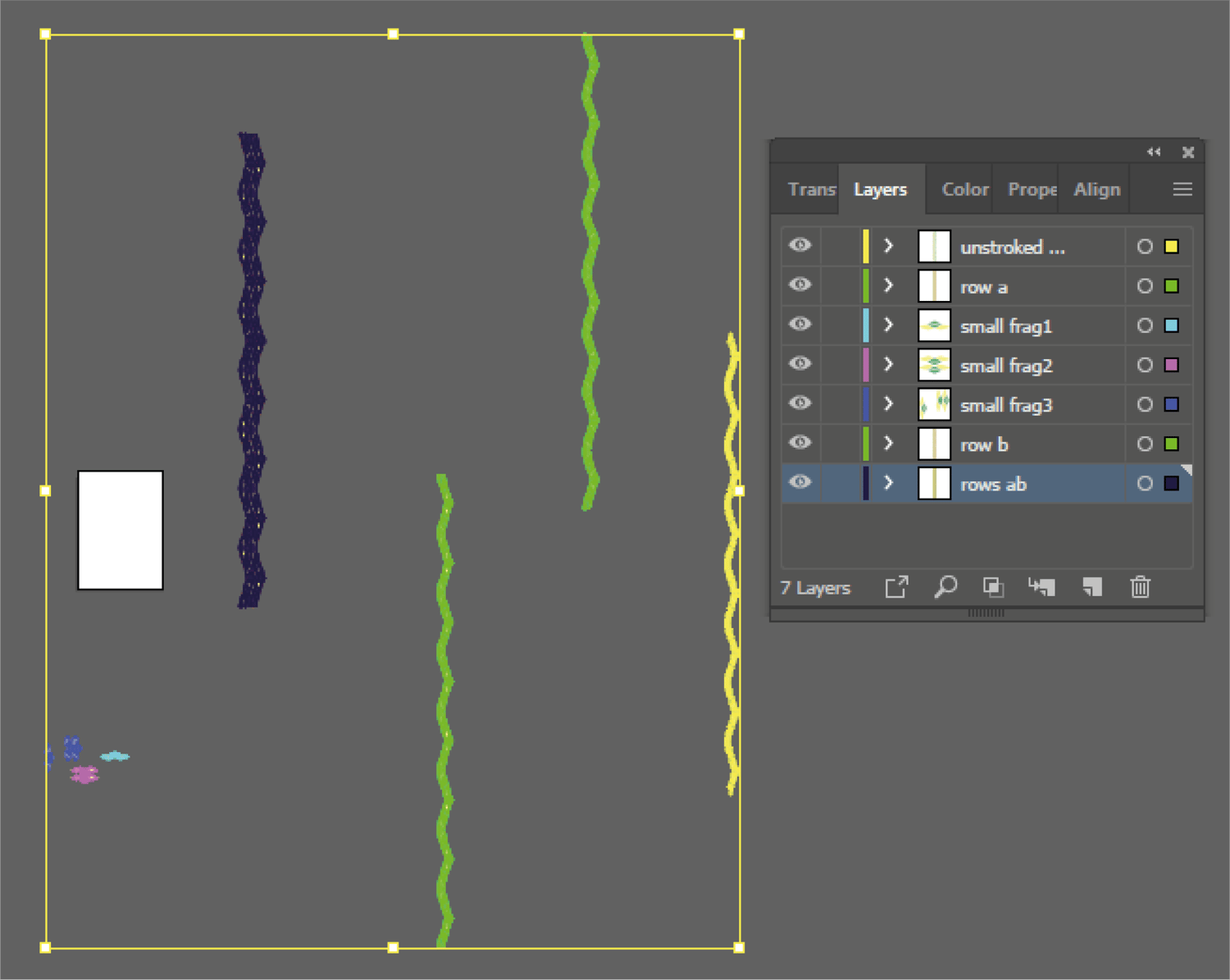Screen dimensions: 1230x980
Task: Click target circle for row b layer
Action: point(1146,444)
